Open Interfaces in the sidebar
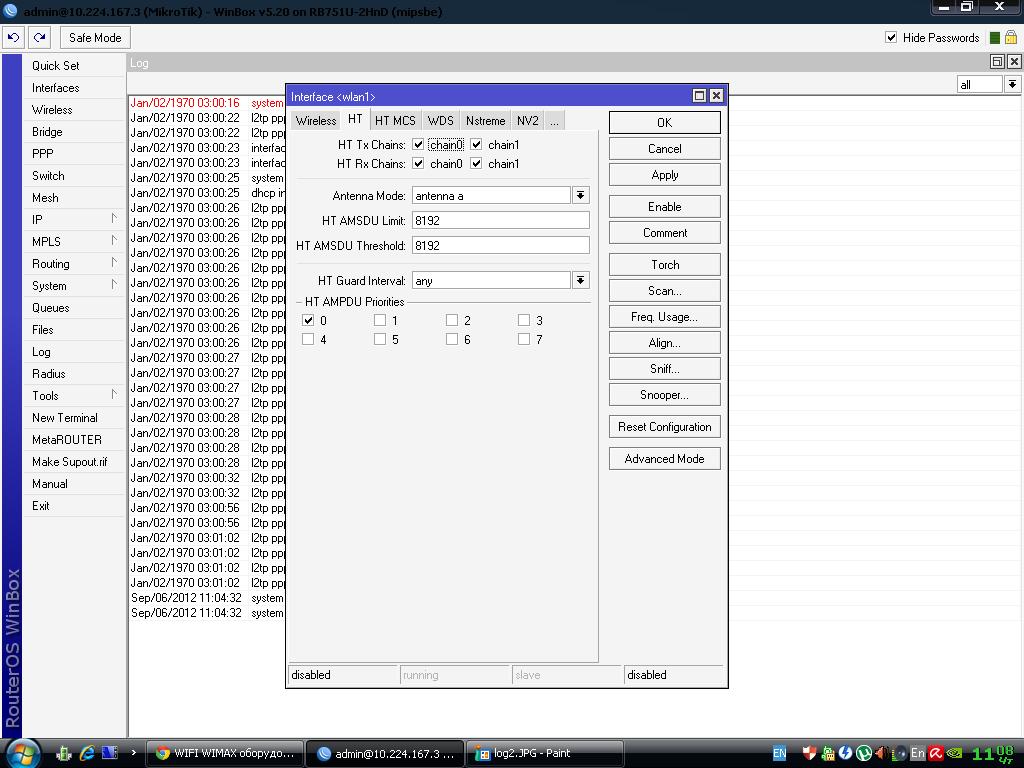 73,88
